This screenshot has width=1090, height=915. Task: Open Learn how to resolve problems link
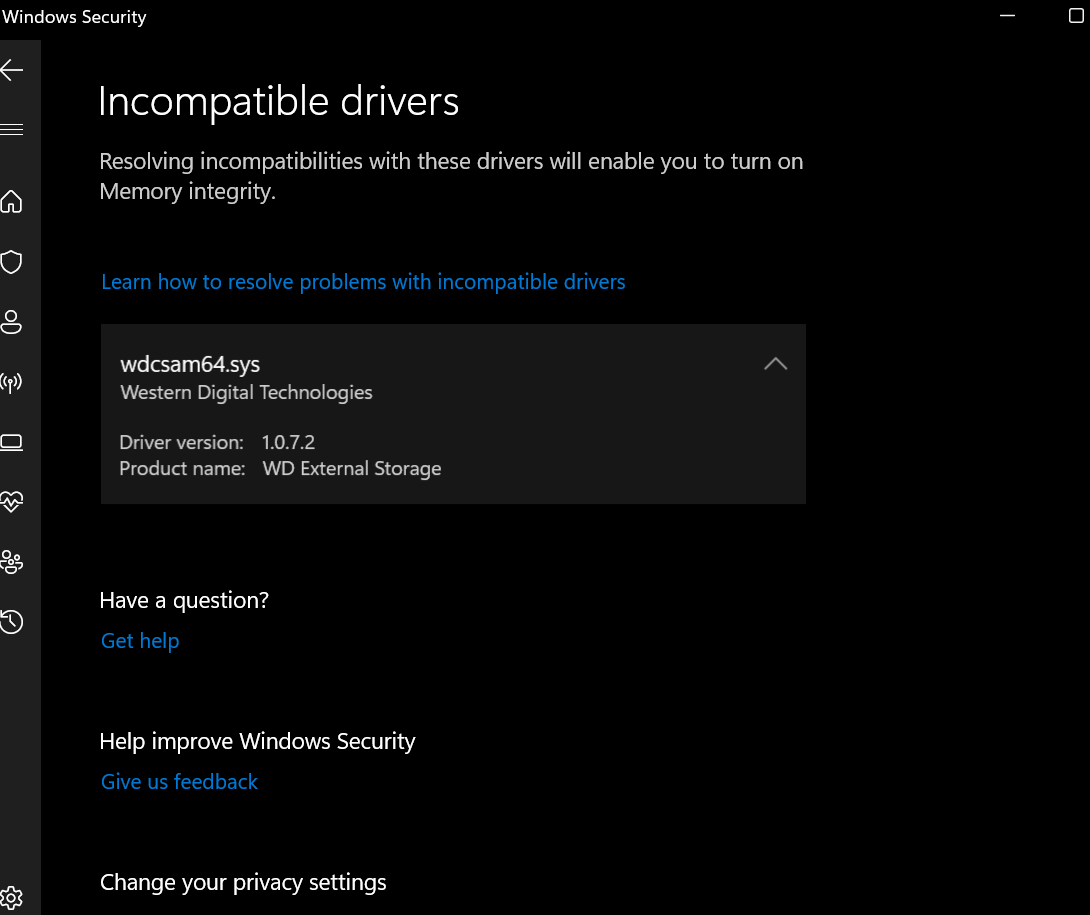(x=363, y=282)
